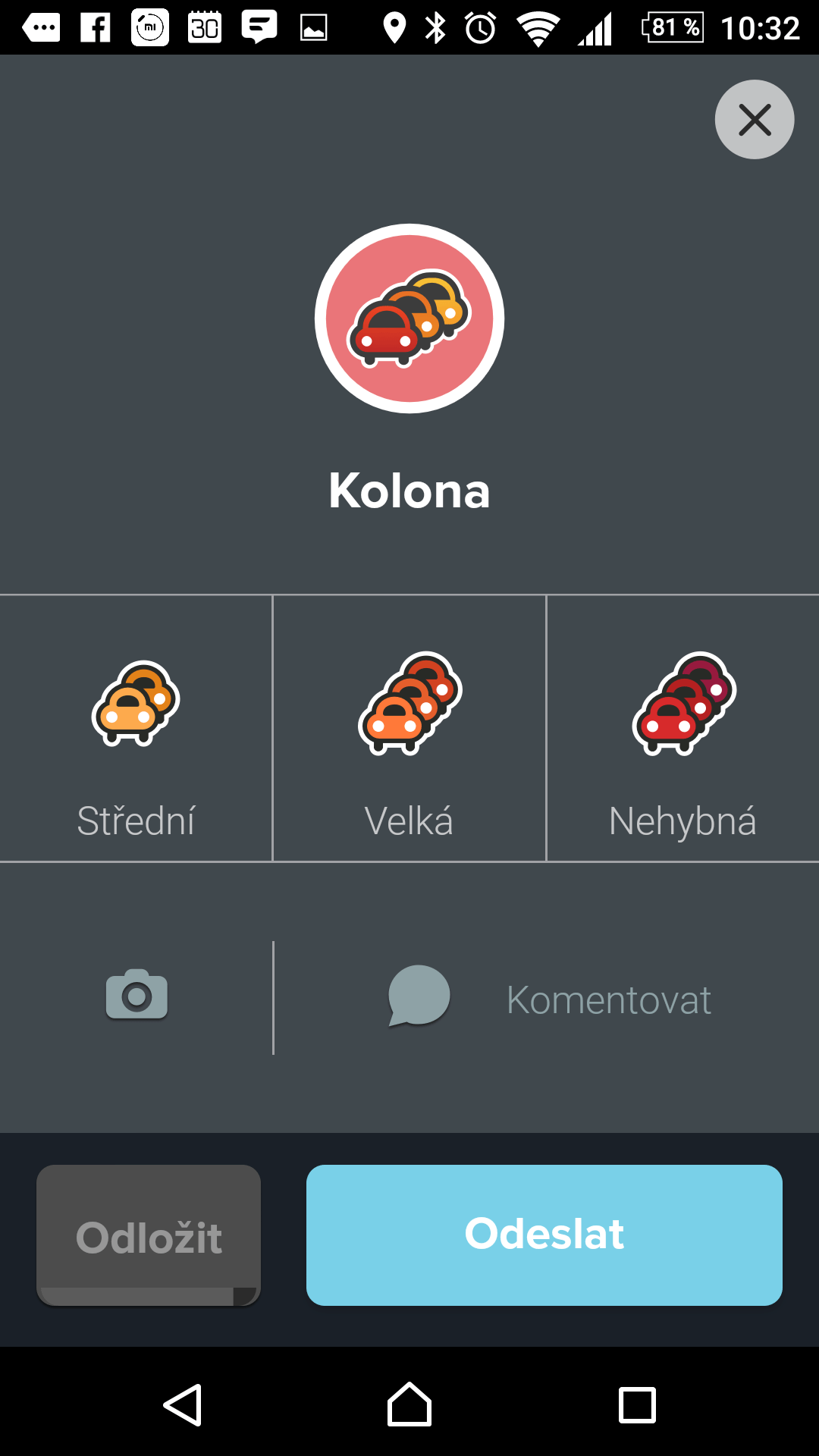Close the report dialog with X
Image resolution: width=819 pixels, height=1456 pixels.
(755, 120)
